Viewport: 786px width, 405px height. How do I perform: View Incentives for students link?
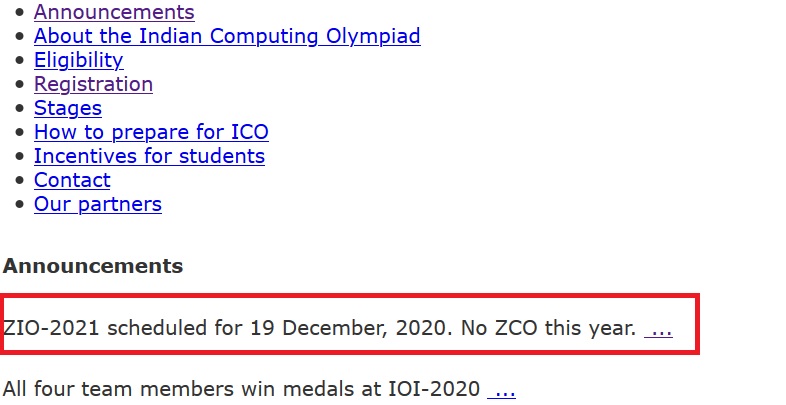click(x=149, y=157)
